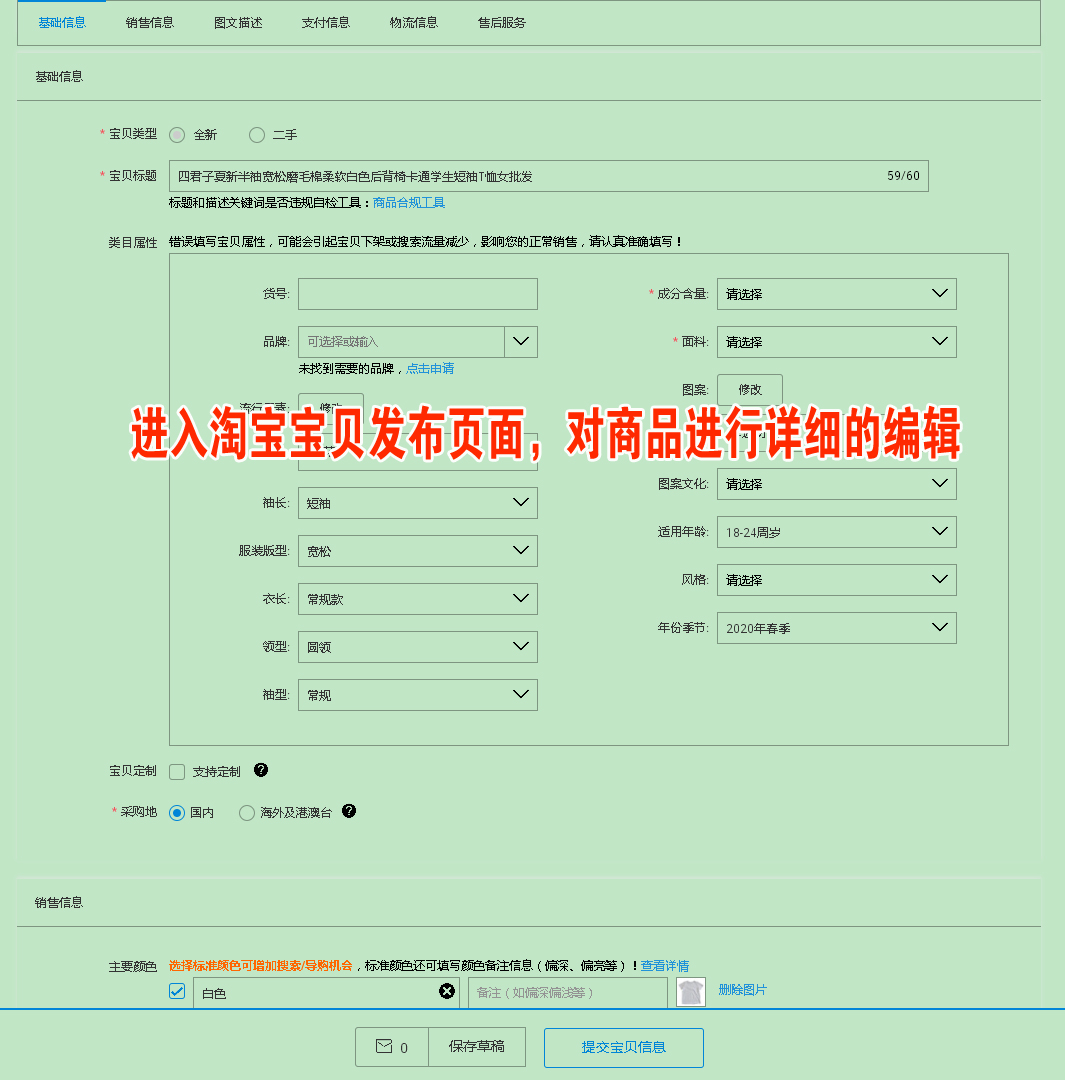Select the 二手 radio button
Image resolution: width=1065 pixels, height=1080 pixels.
click(257, 134)
